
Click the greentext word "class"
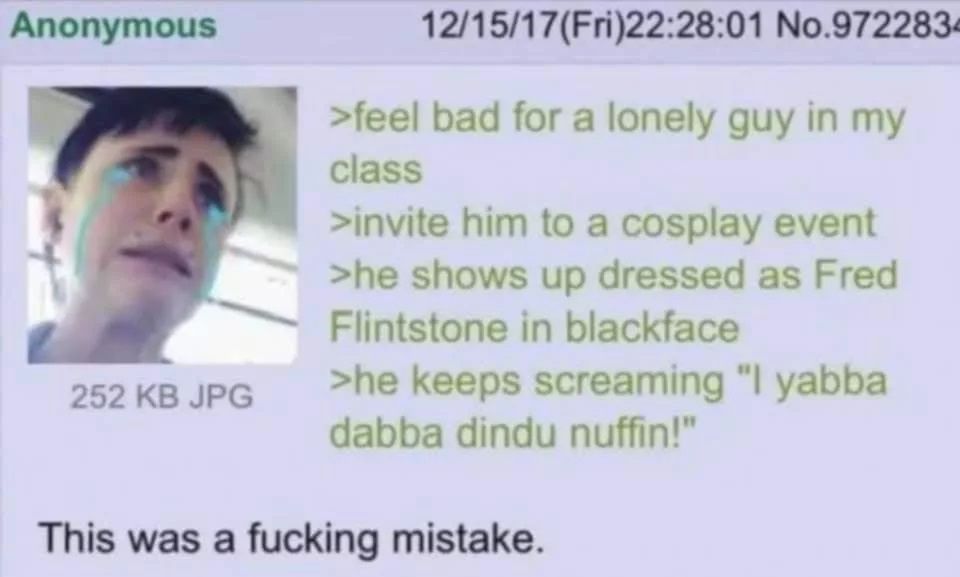point(376,170)
